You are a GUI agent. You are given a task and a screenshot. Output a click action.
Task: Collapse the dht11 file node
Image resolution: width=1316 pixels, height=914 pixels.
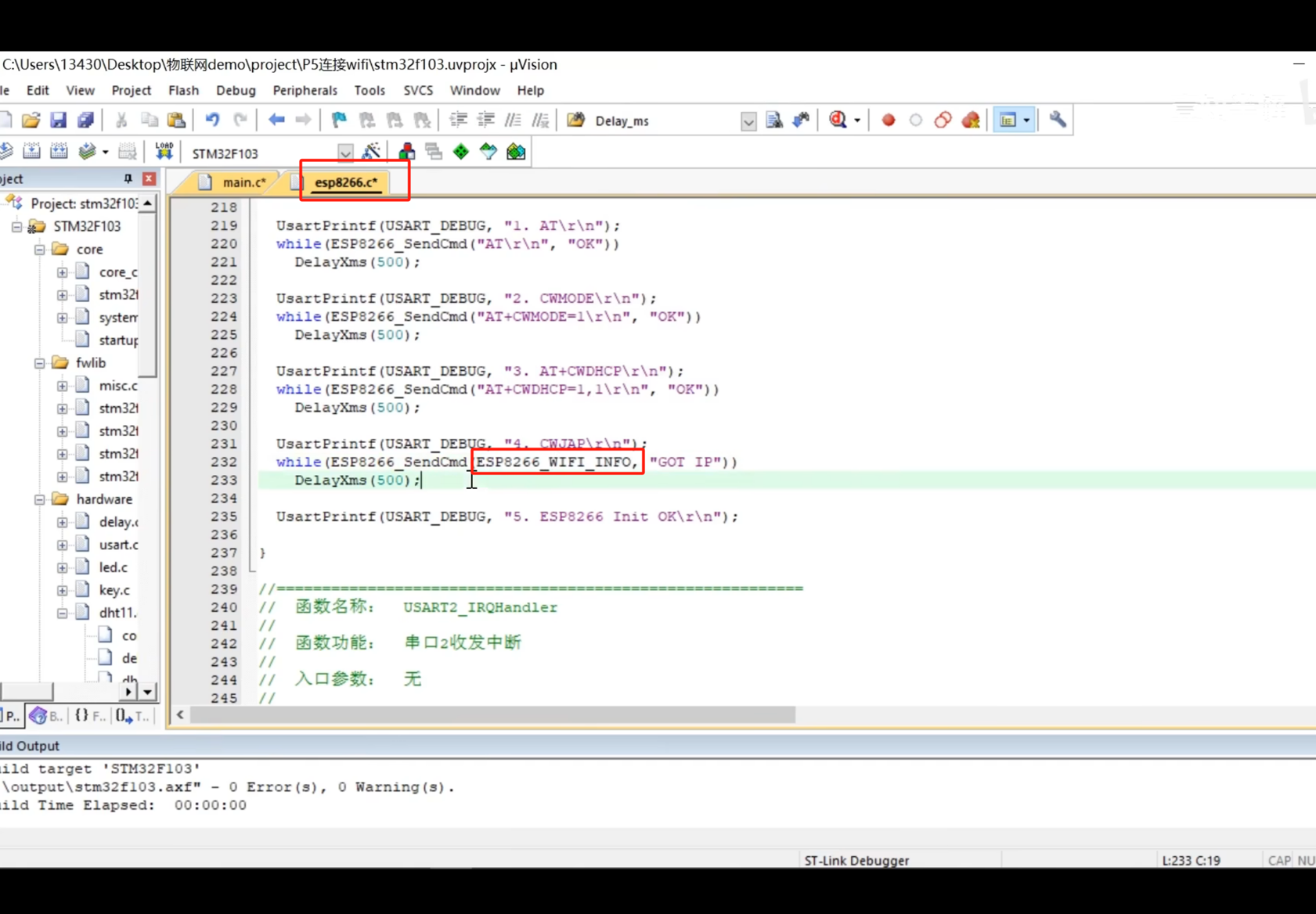pyautogui.click(x=62, y=613)
